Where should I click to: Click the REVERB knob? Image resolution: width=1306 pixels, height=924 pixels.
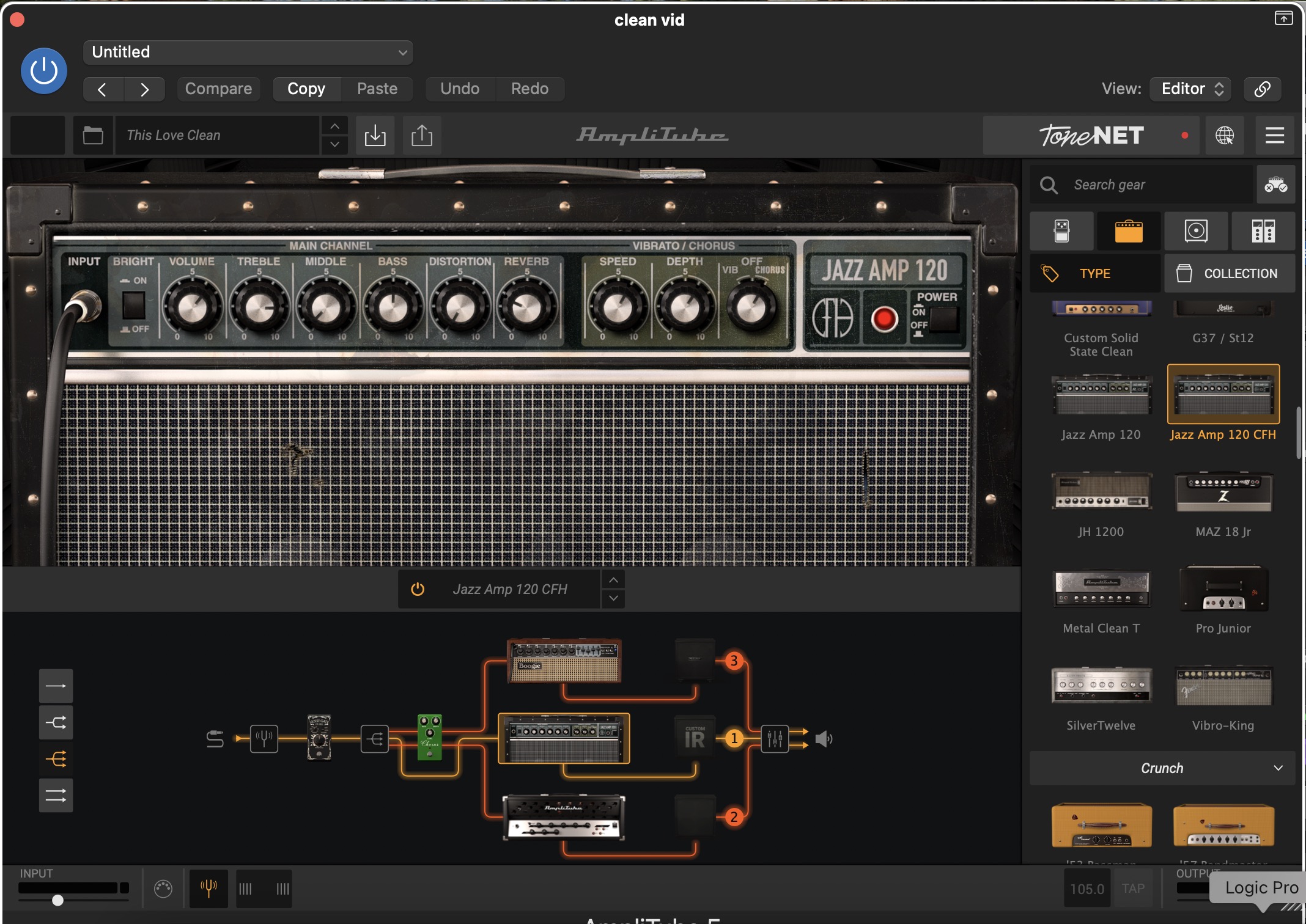(526, 307)
